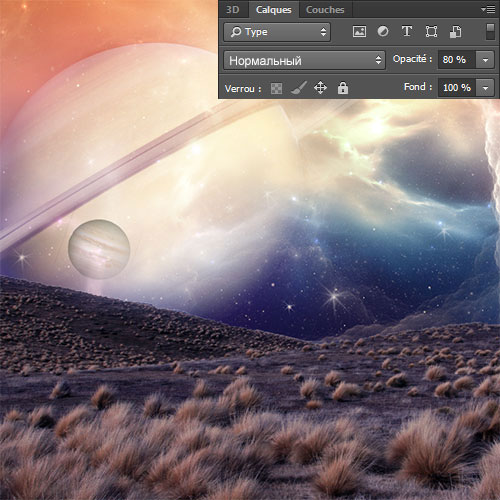Open the layers panel flyout menu
Image resolution: width=500 pixels, height=500 pixels.
488,10
